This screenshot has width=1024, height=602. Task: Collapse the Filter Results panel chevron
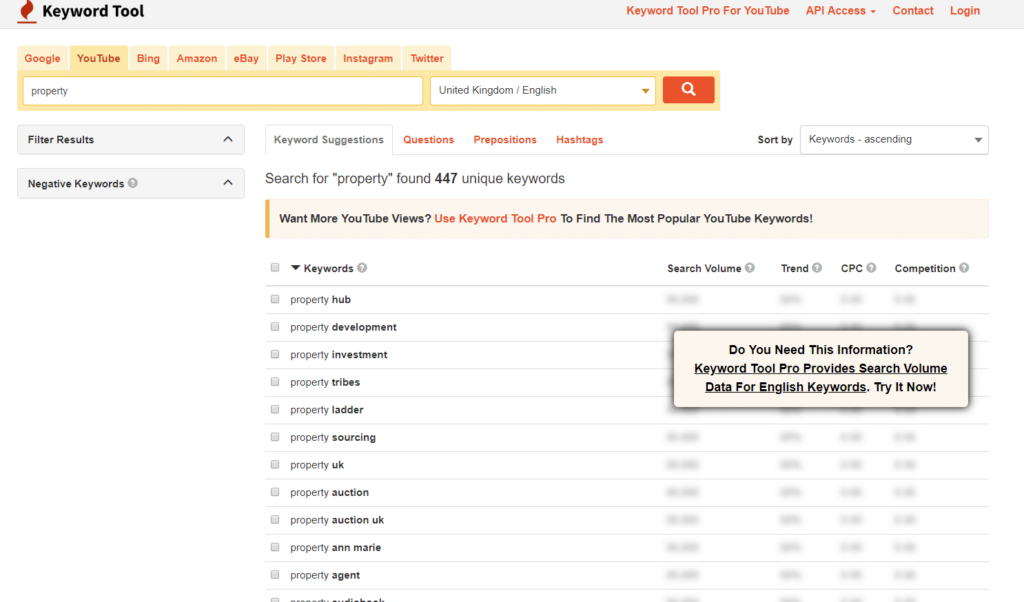[x=228, y=139]
